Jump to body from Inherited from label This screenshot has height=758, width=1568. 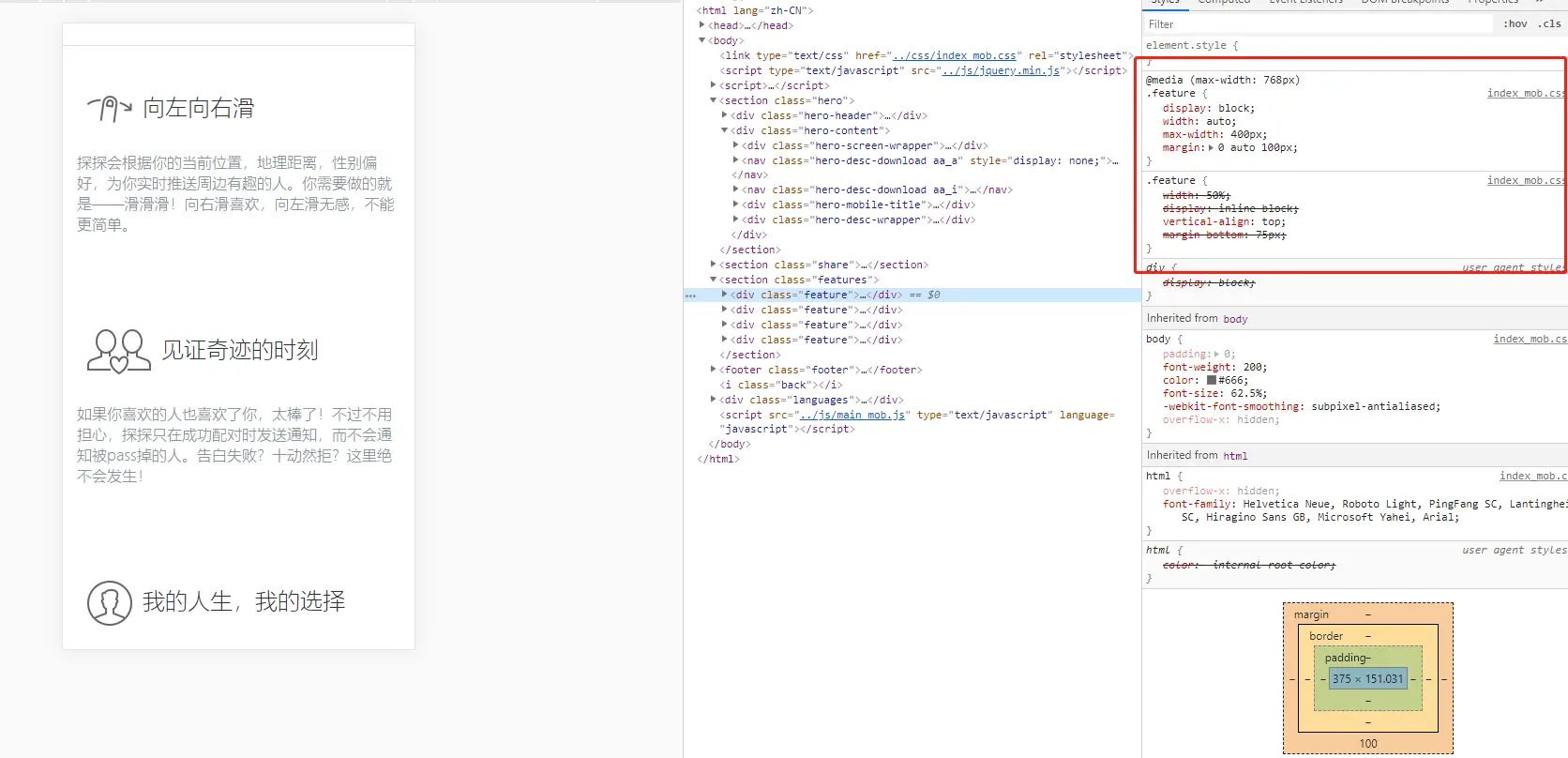(x=1235, y=319)
